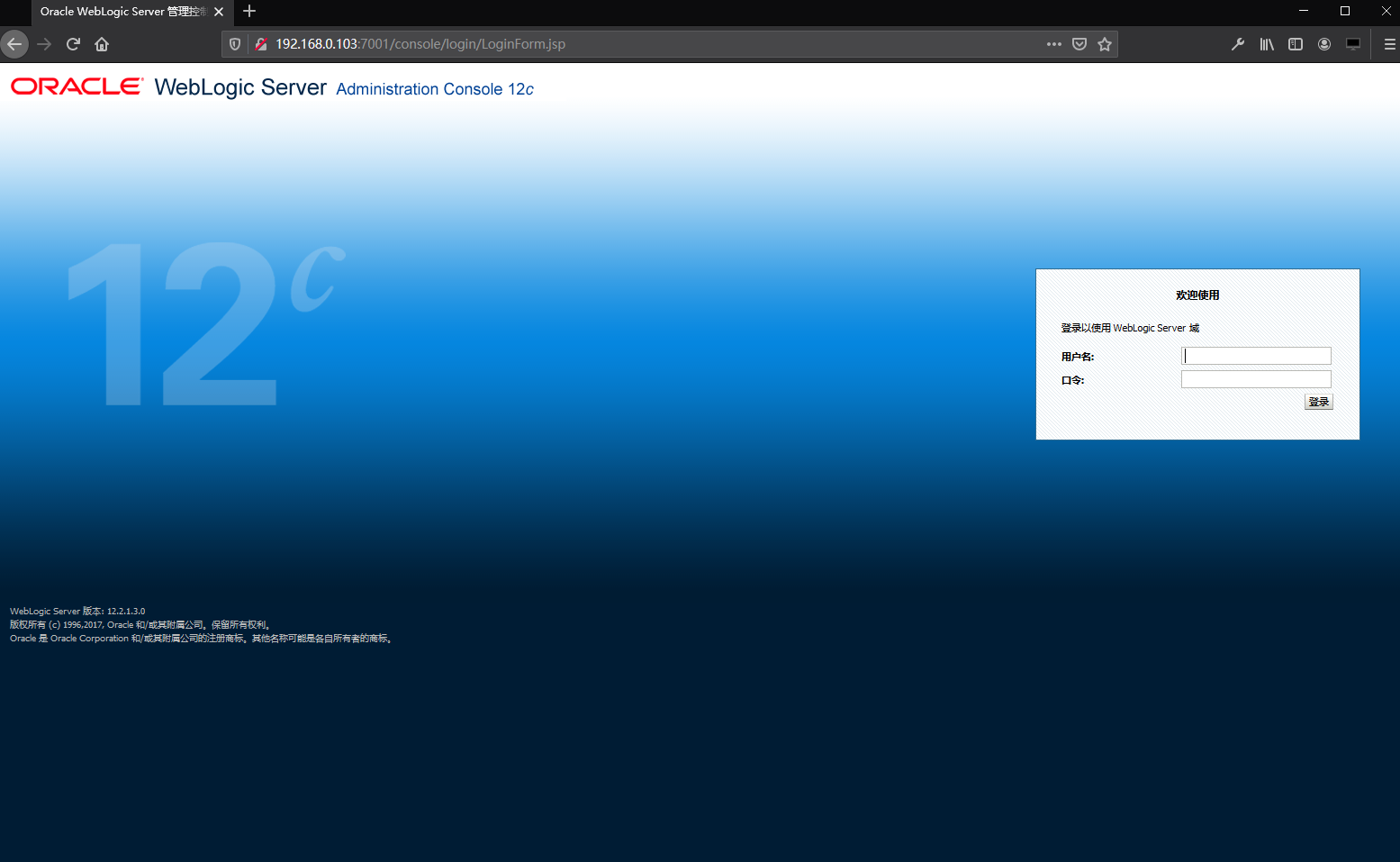1400x862 pixels.
Task: Click the 口令 password field
Action: (x=1256, y=379)
